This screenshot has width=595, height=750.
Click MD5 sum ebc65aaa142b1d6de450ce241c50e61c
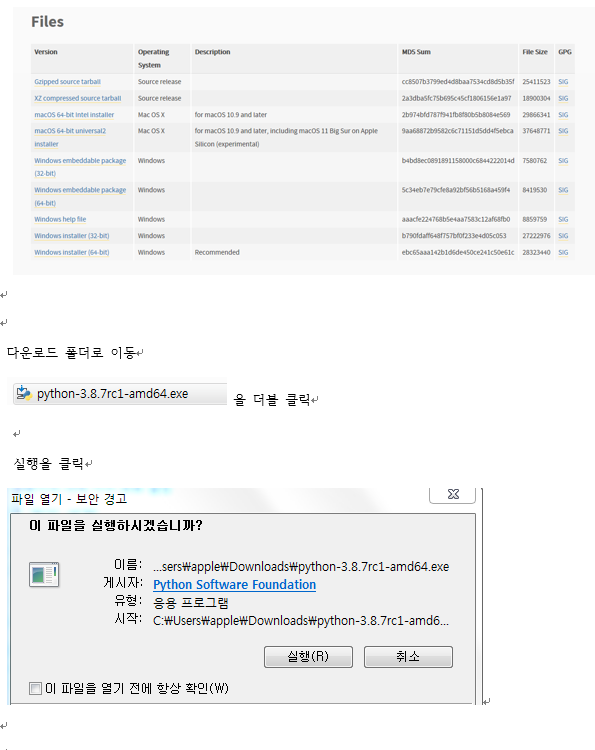(x=458, y=252)
